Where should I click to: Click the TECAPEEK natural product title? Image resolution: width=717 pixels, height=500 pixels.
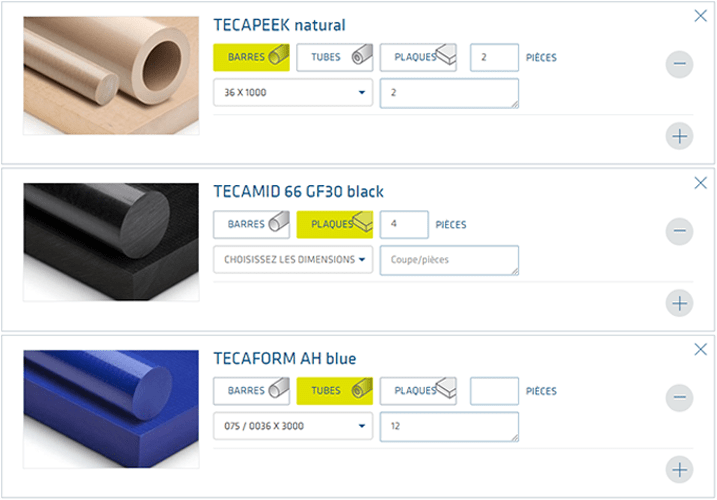[x=280, y=25]
